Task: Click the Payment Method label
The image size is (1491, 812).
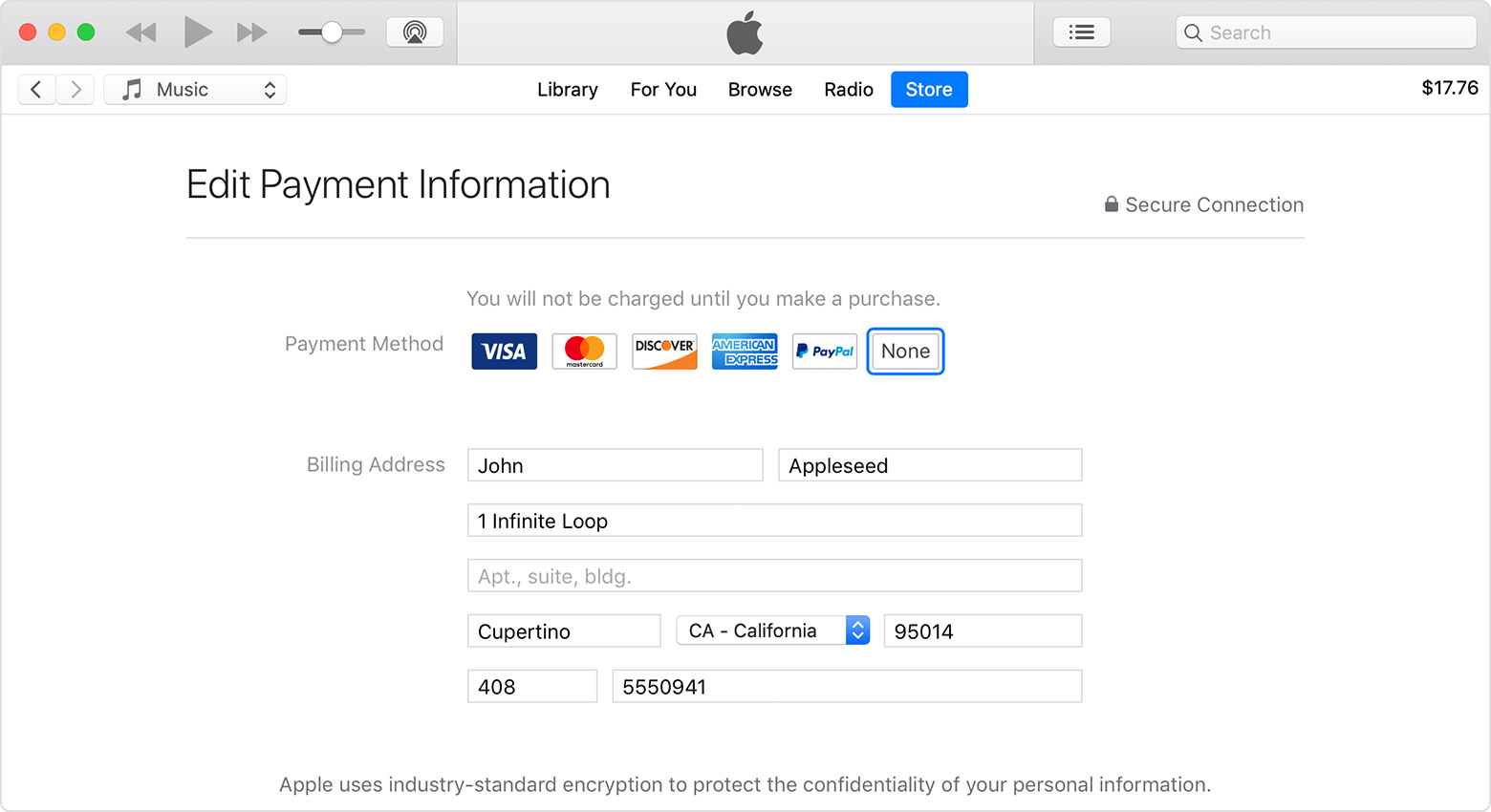Action: [x=364, y=344]
